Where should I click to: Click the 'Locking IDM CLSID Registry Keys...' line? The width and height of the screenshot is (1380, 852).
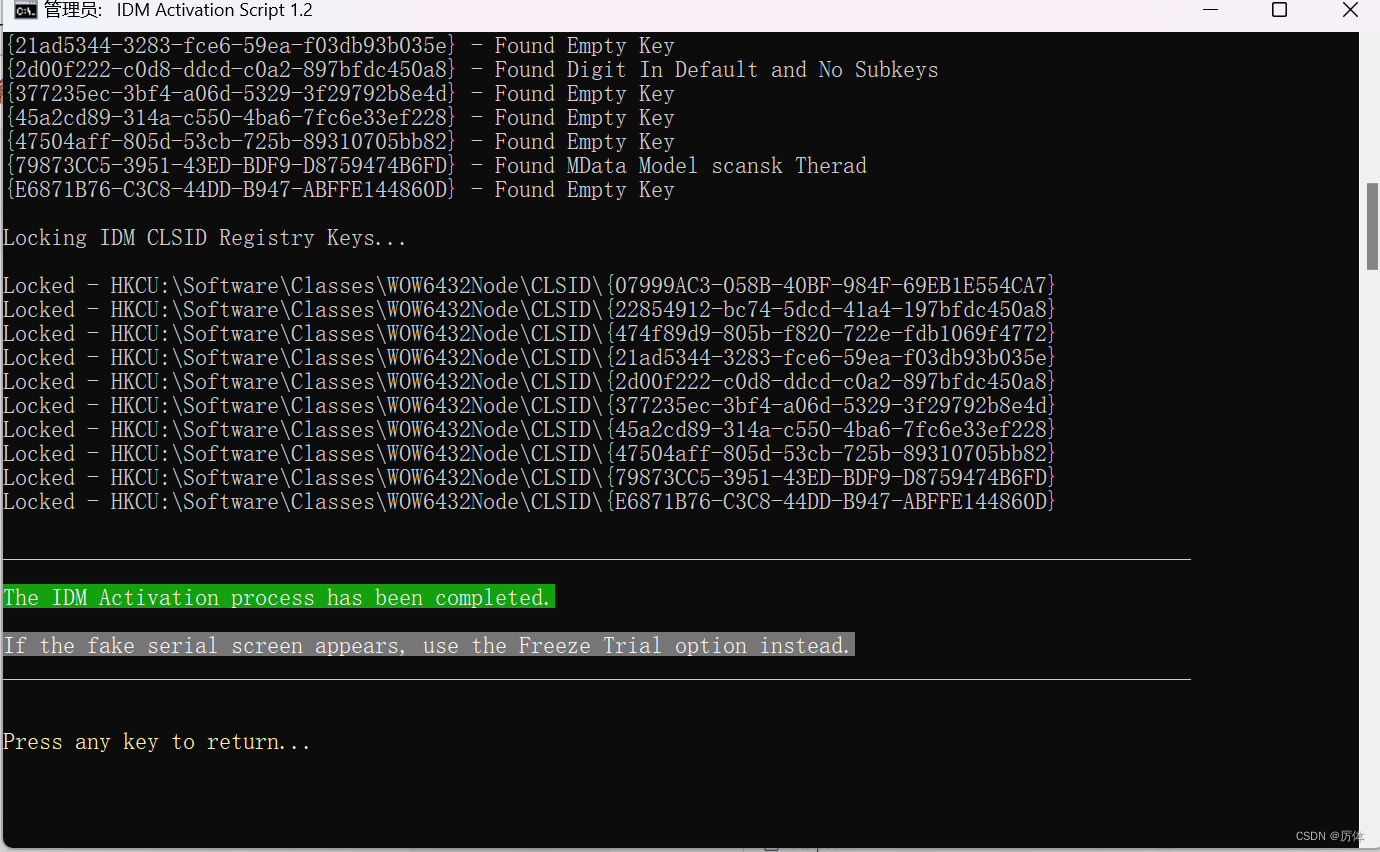(x=205, y=238)
